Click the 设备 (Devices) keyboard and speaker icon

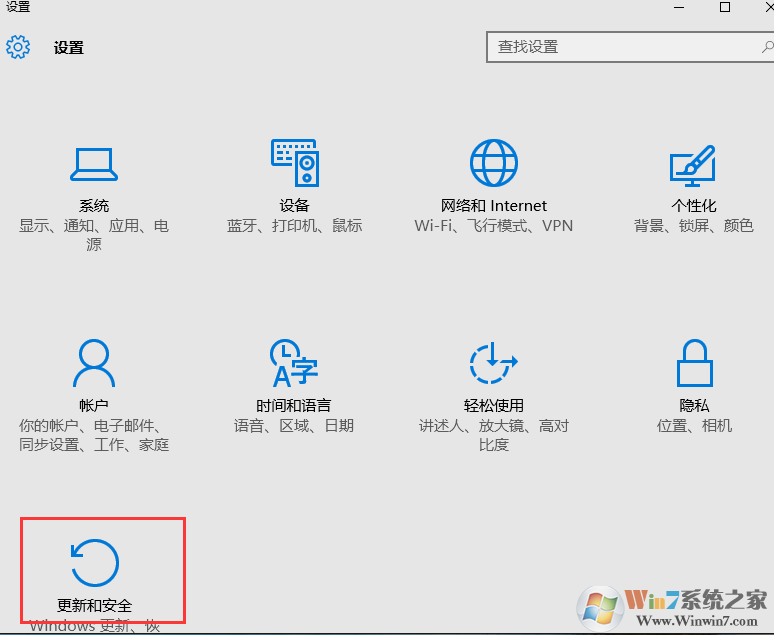click(294, 163)
